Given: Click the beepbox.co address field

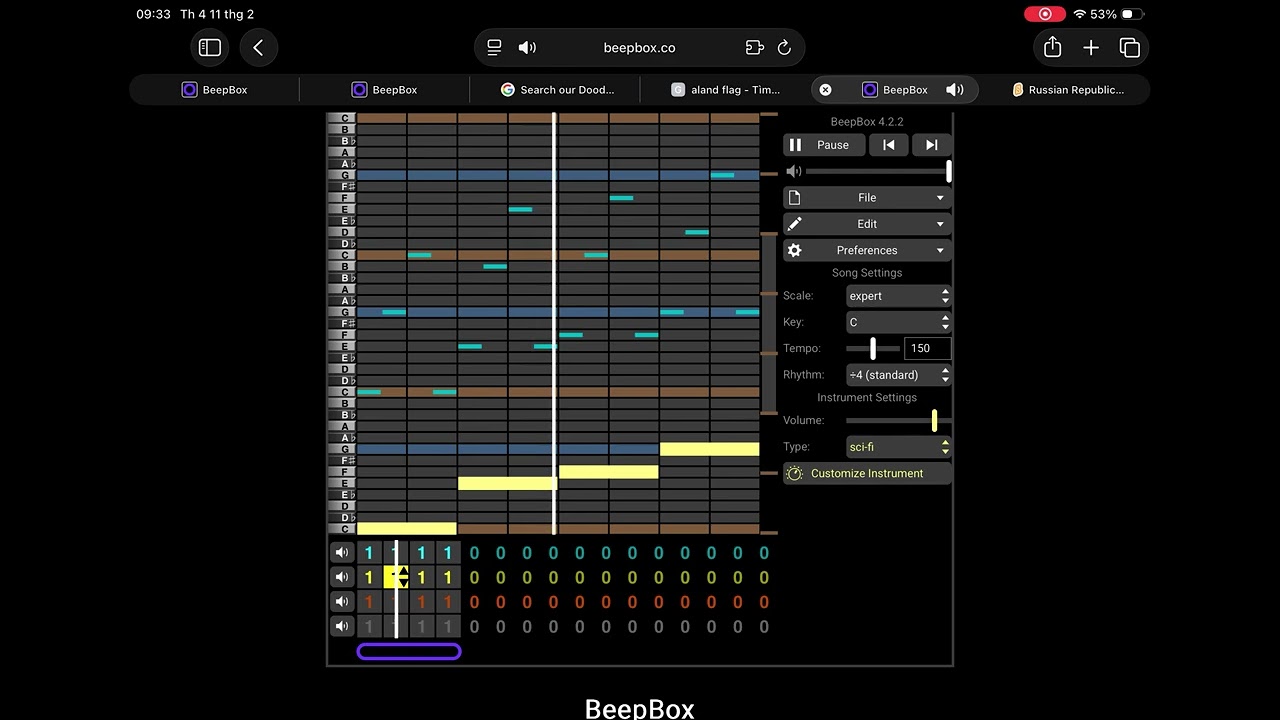Looking at the screenshot, I should pos(639,47).
